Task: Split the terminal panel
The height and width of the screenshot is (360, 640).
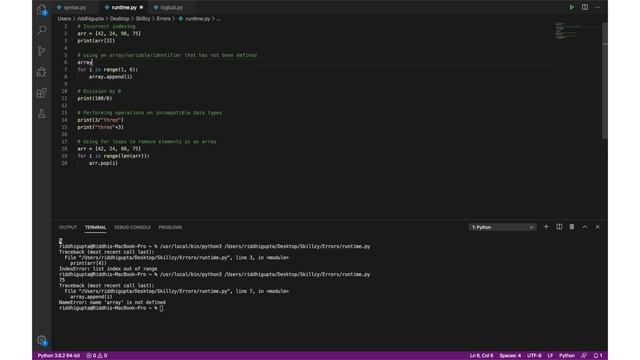Action: [559, 227]
